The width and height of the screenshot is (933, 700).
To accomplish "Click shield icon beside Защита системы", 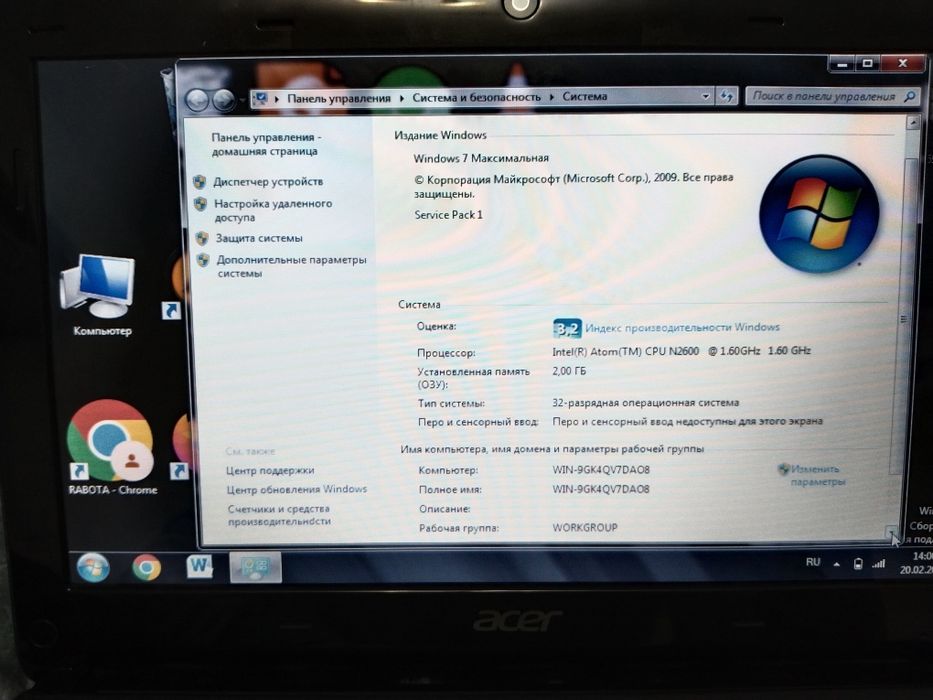I will click(202, 238).
